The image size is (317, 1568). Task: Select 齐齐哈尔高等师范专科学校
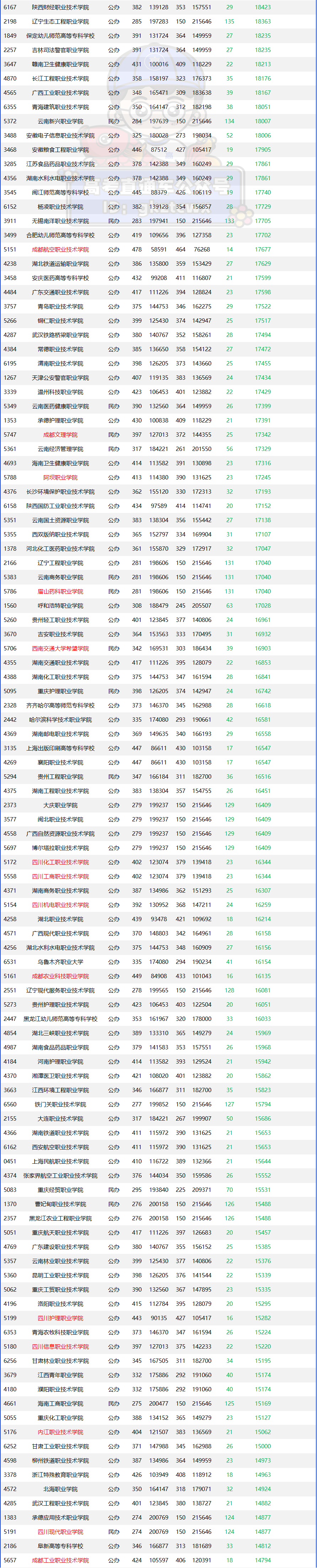tap(60, 706)
